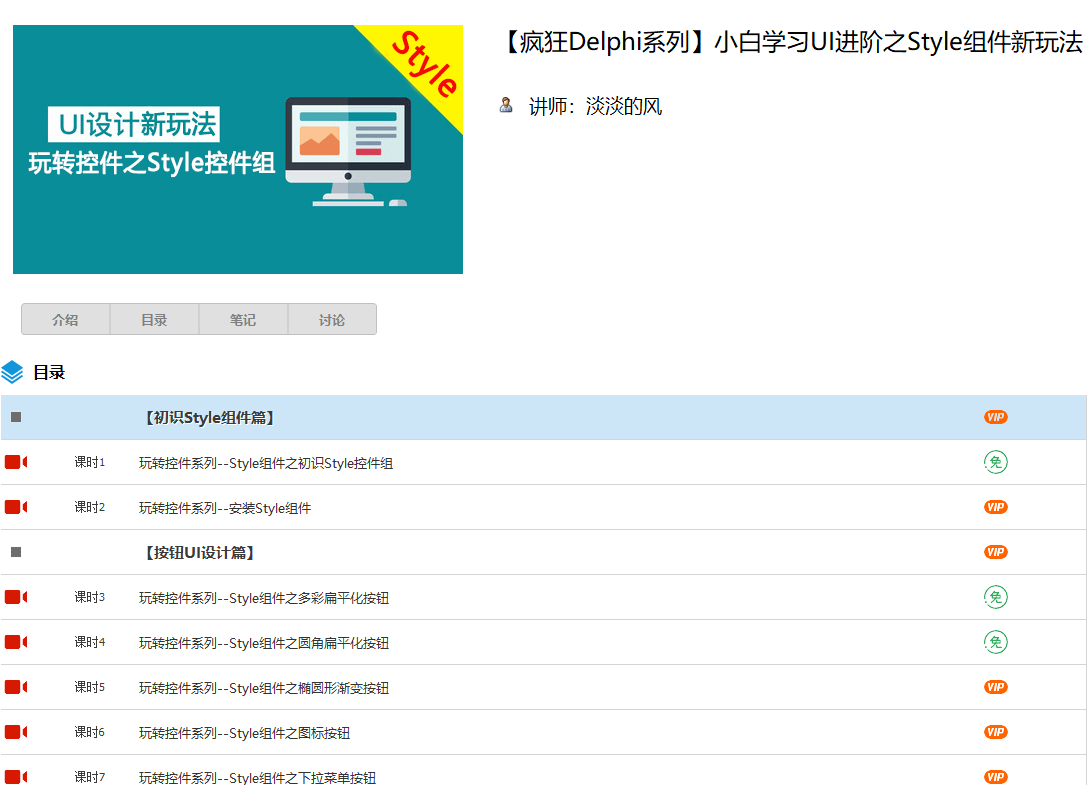
Task: Click the video icon next to 课时7
Action: click(x=15, y=776)
